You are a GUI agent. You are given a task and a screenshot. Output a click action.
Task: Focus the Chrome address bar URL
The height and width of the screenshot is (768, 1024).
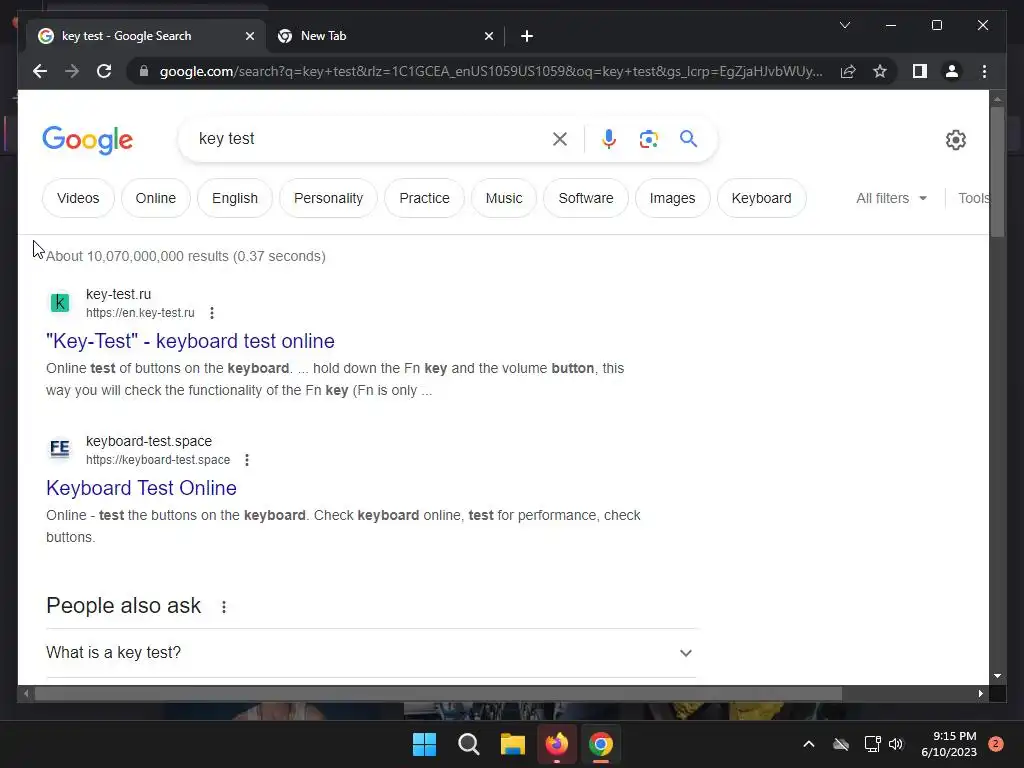click(x=490, y=71)
